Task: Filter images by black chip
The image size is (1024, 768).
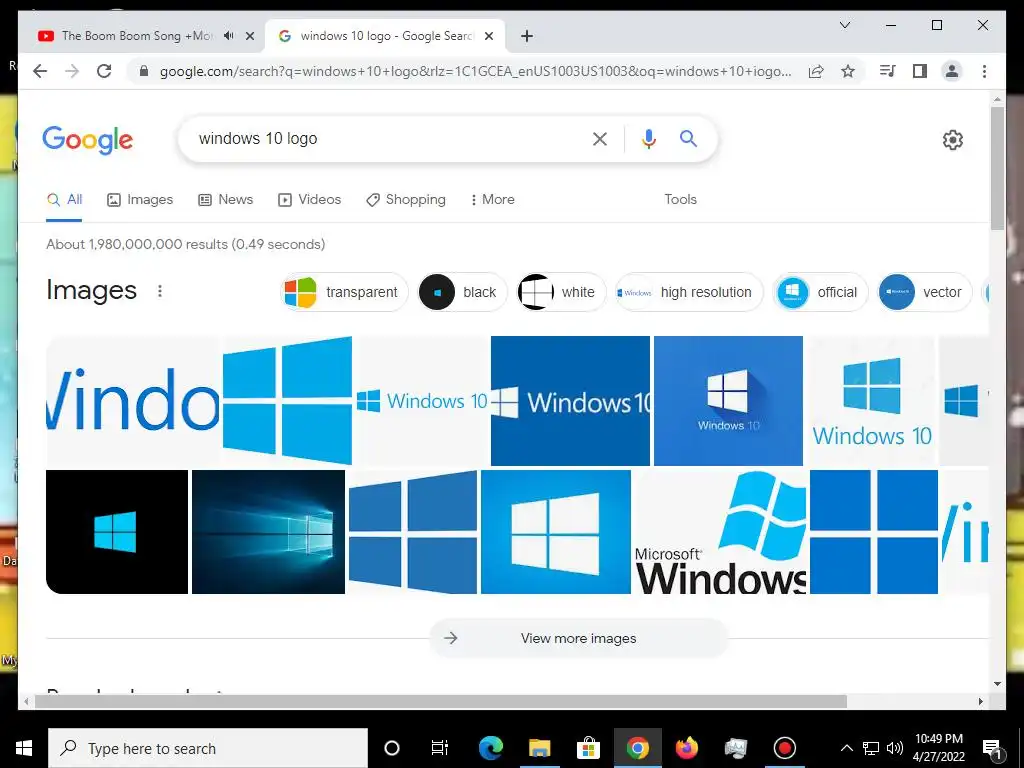Action: 462,292
